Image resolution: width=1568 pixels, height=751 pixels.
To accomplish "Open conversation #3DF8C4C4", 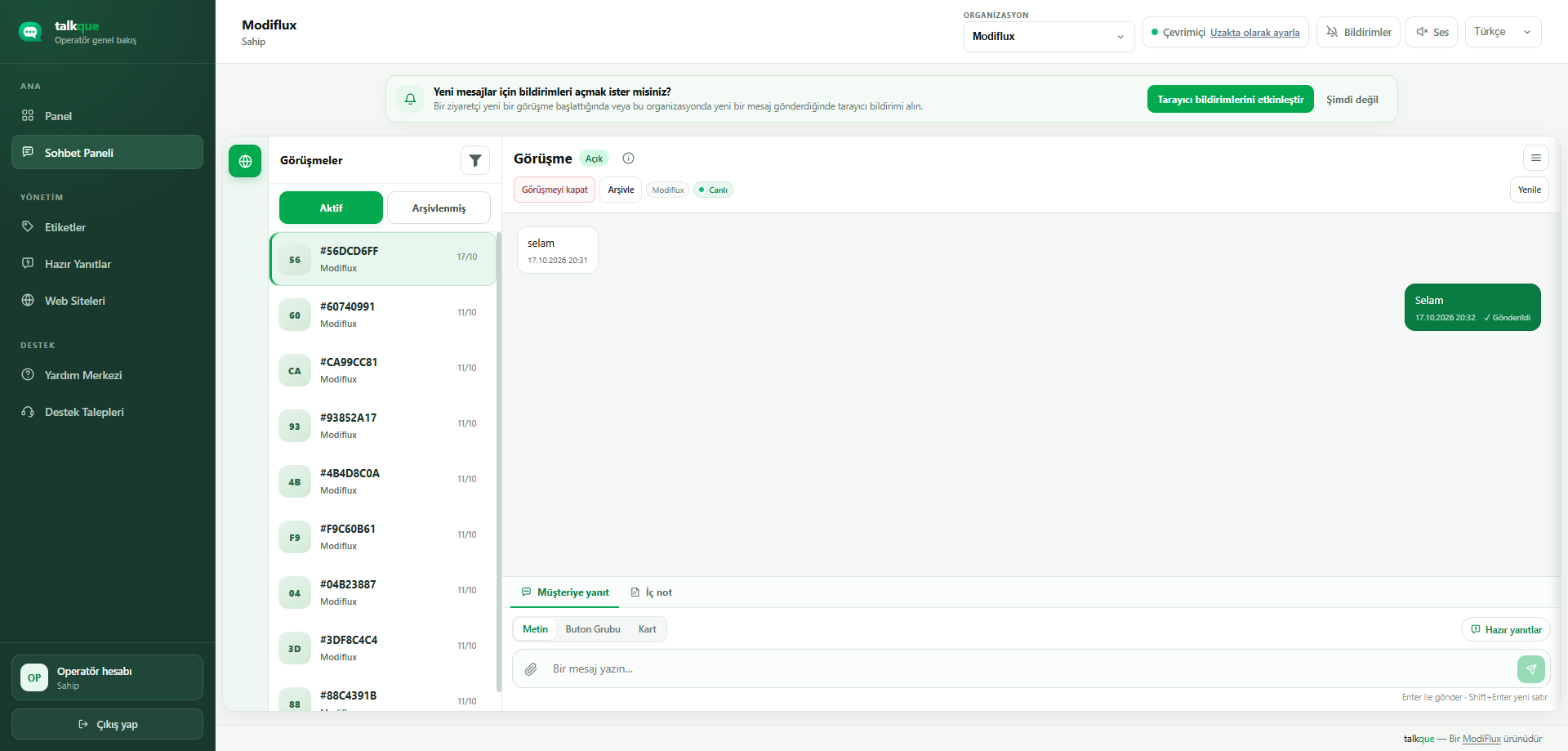I will (382, 648).
